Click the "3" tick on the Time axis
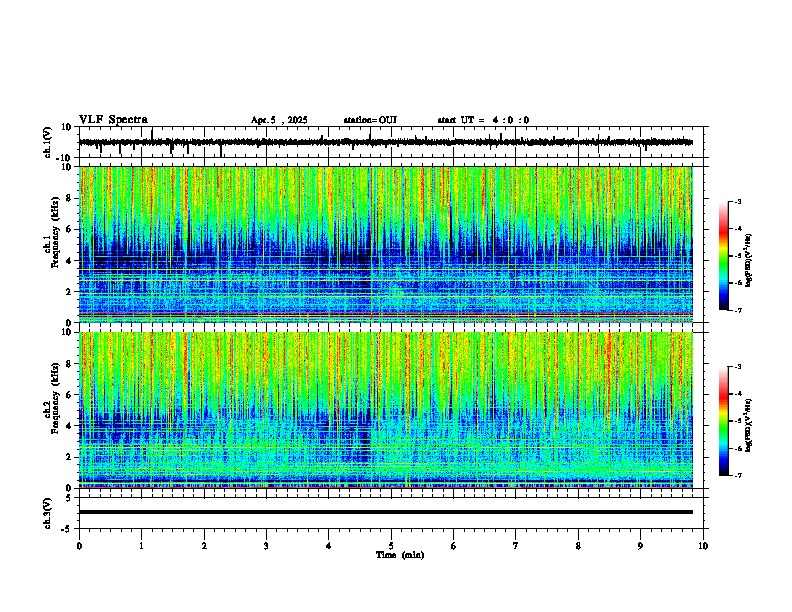Screen dimensions: 792x612 [x=266, y=546]
